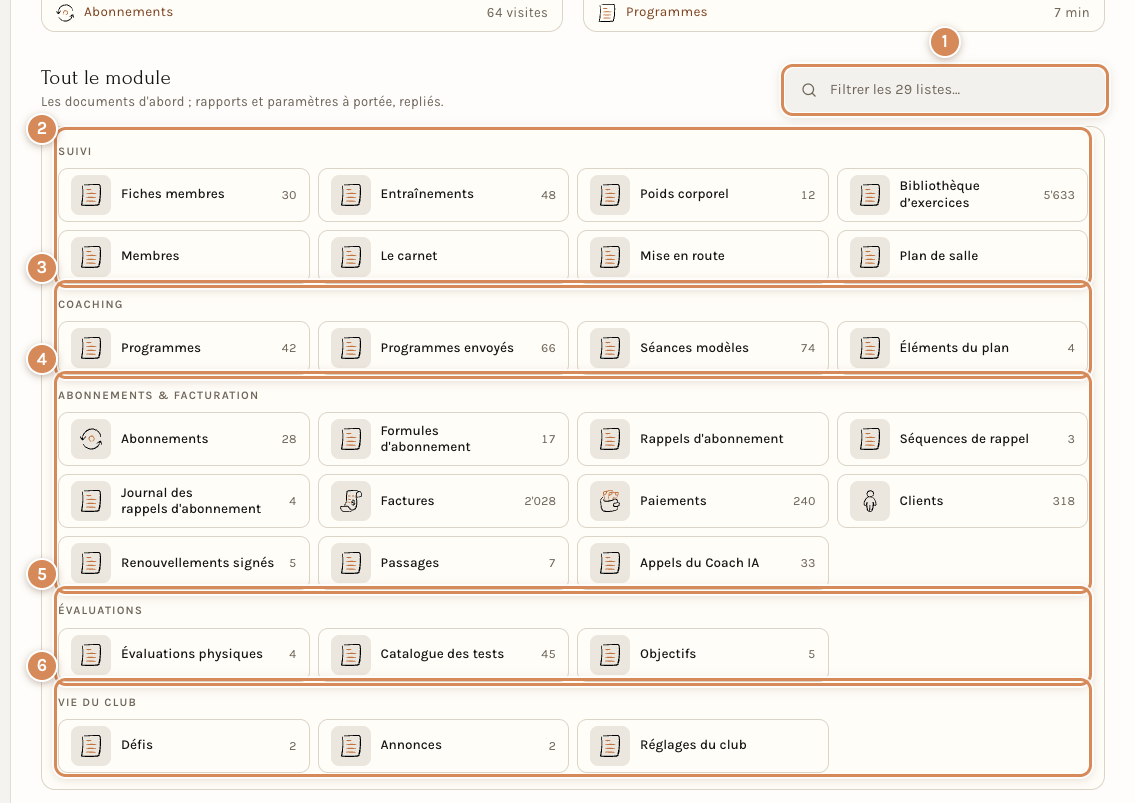This screenshot has height=803, width=1135.
Task: Click the Plan de salle label
Action: (x=939, y=256)
